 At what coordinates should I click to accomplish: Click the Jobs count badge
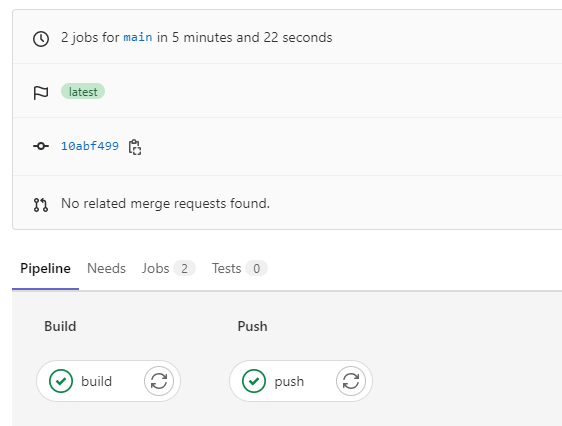click(x=184, y=268)
